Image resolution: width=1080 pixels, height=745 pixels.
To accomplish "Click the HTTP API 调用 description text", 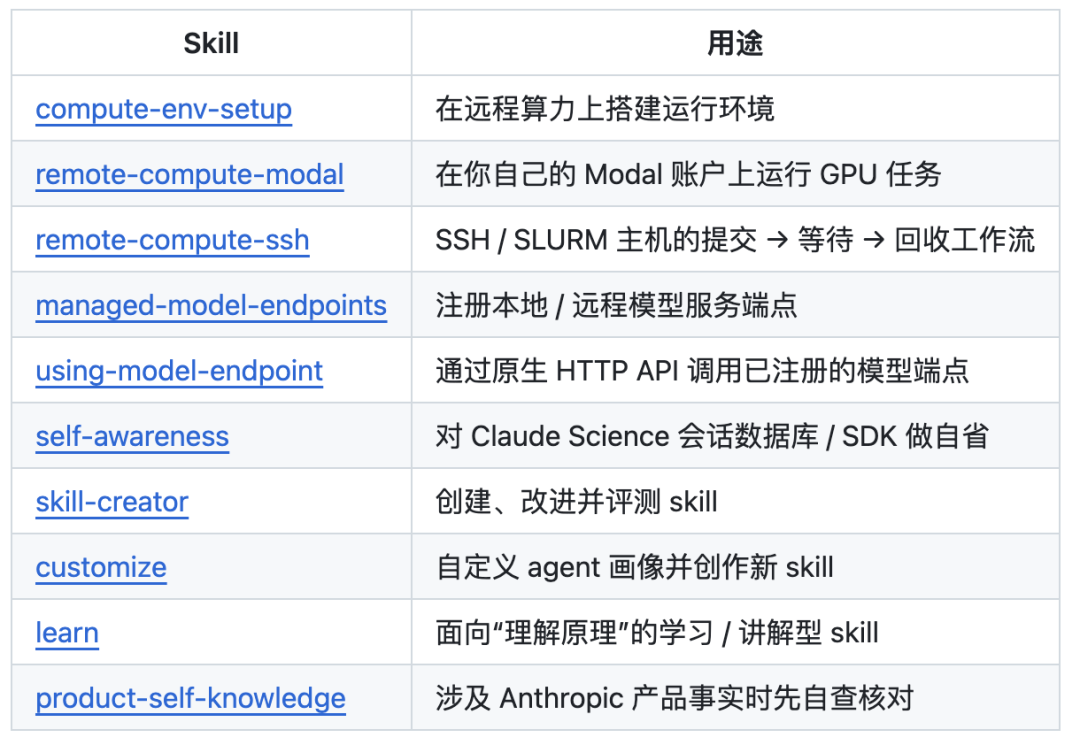I will (702, 371).
